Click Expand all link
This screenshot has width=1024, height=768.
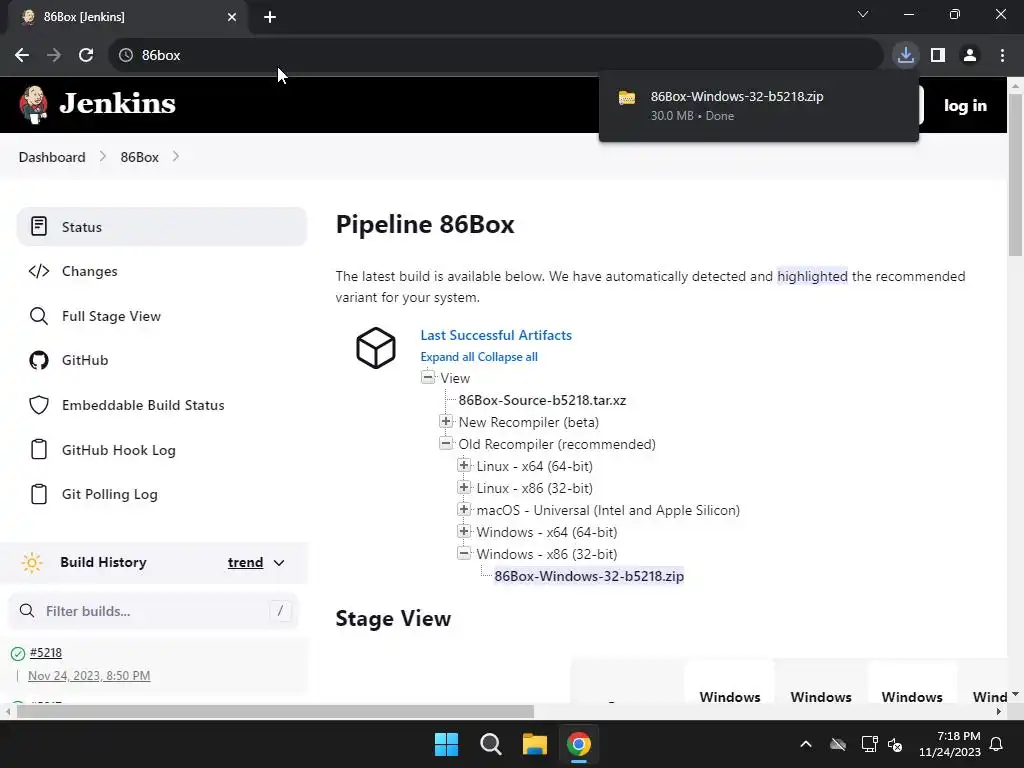(447, 357)
